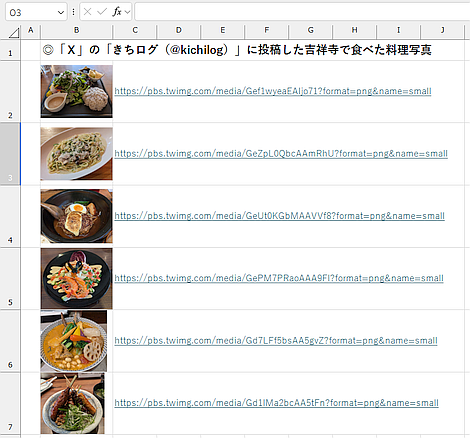Viewport: 470px width, 438px height.
Task: Select row 3 header
Action: coord(10,154)
